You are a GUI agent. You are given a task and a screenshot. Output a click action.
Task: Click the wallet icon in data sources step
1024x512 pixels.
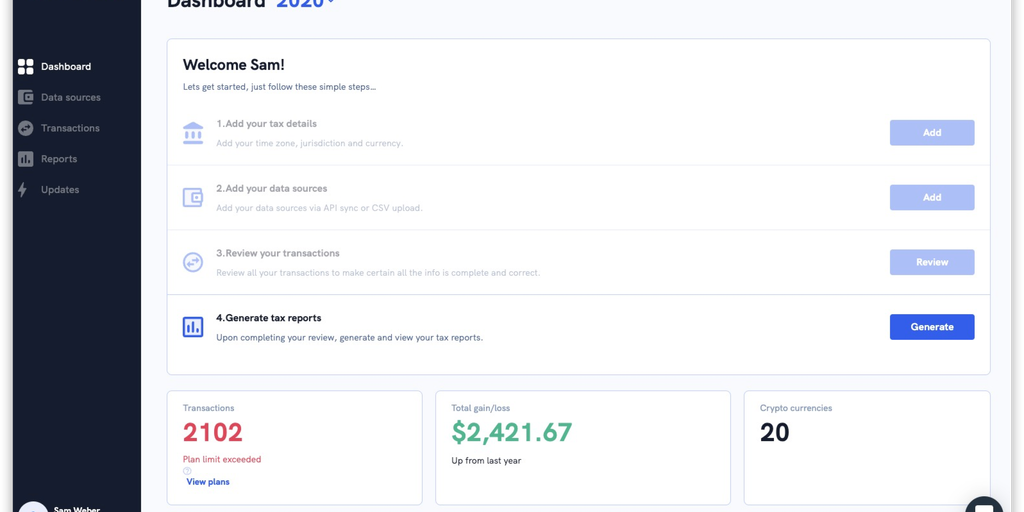click(193, 198)
